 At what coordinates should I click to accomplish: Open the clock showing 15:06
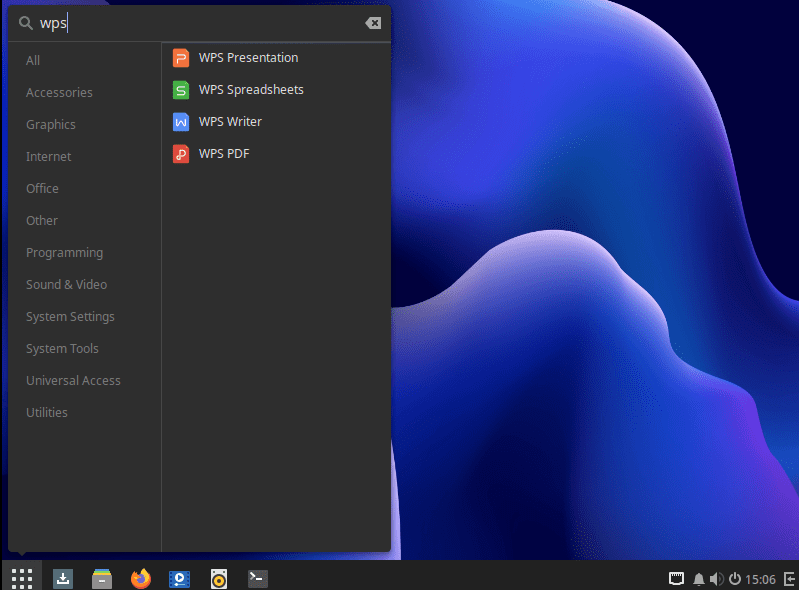pyautogui.click(x=760, y=579)
